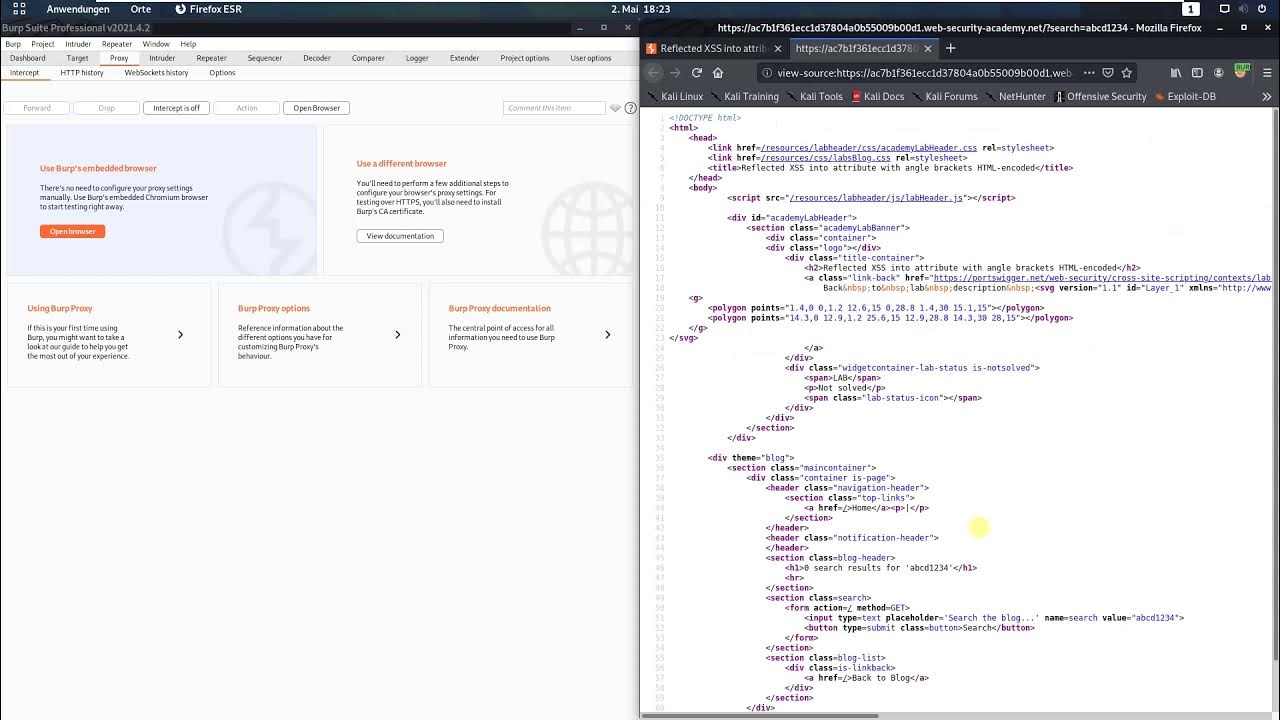The width and height of the screenshot is (1280, 720).
Task: Open the Help menu in Burp
Action: [x=188, y=44]
